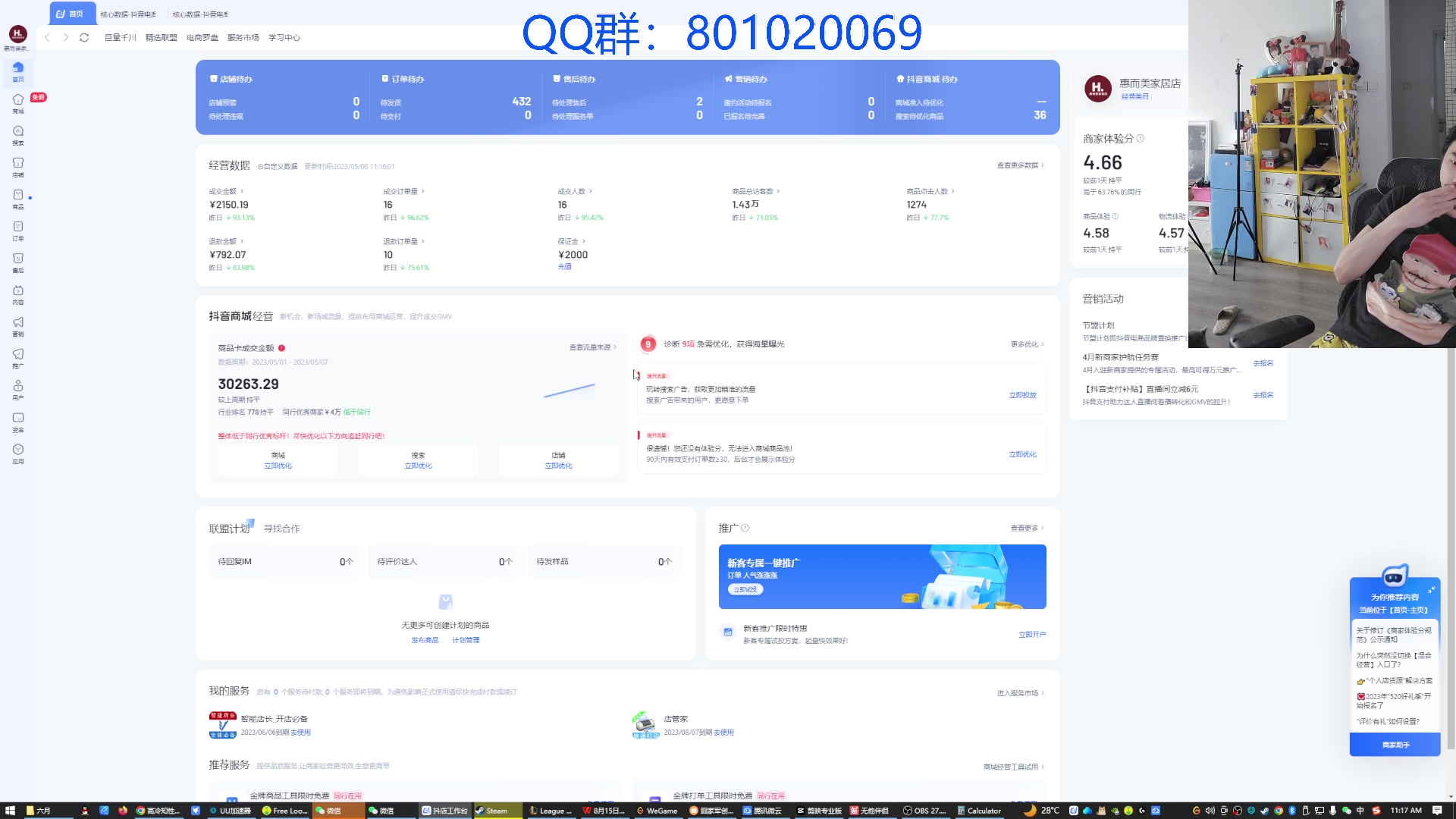This screenshot has width=1456, height=819.
Task: Open 搜索 search icon in left sidebar
Action: [x=18, y=135]
